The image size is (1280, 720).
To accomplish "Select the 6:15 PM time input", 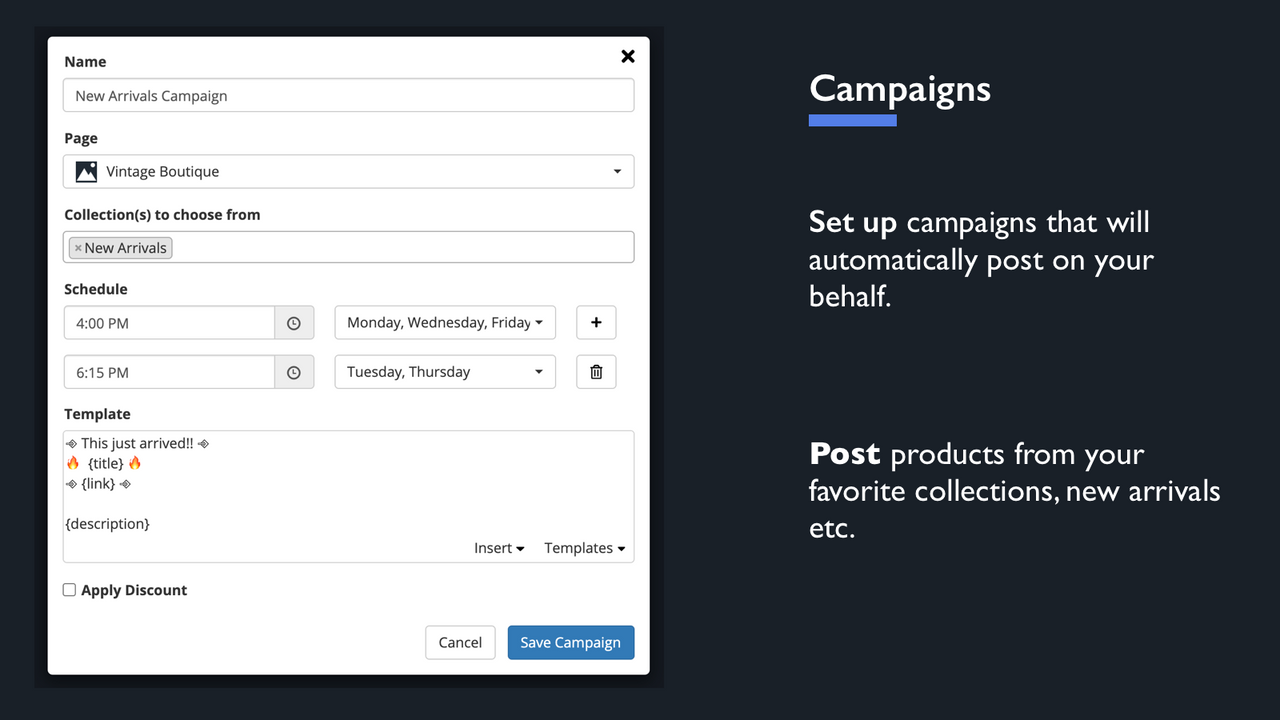I will (x=170, y=371).
